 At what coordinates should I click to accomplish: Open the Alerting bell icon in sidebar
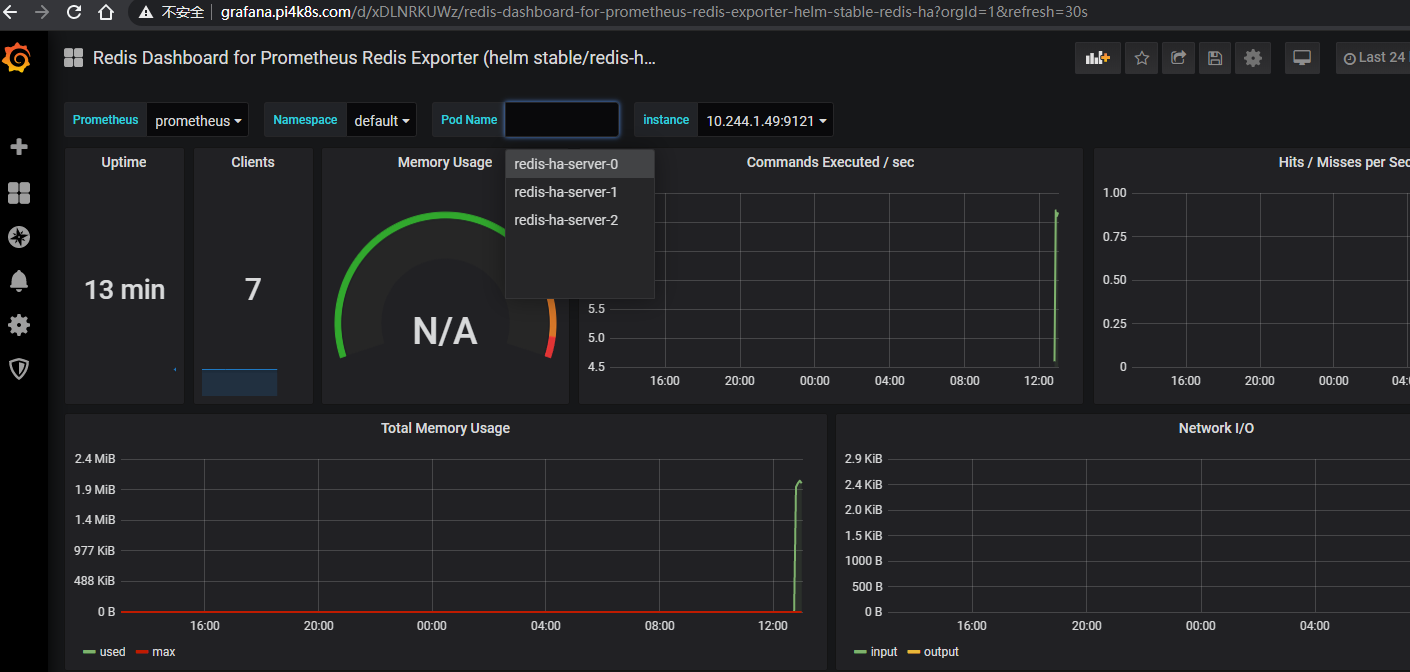point(18,281)
